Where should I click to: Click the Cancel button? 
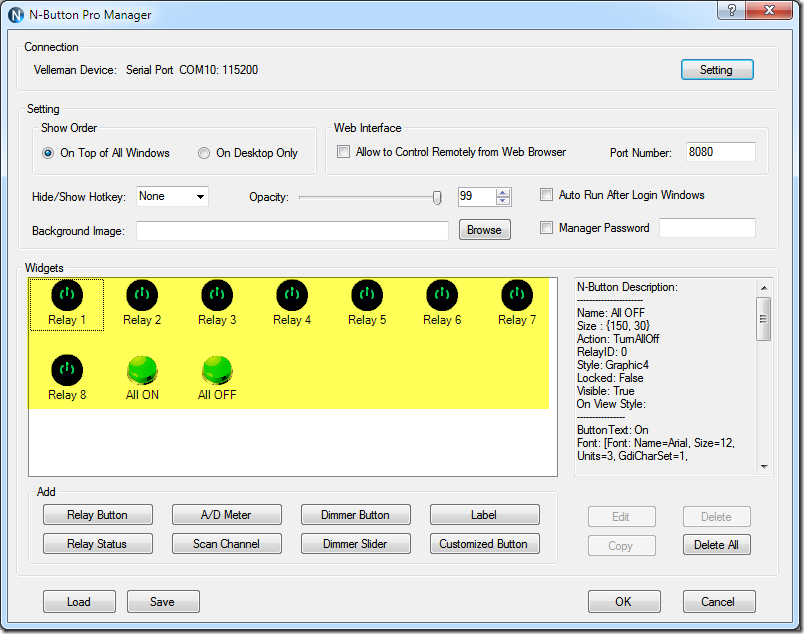click(x=719, y=602)
